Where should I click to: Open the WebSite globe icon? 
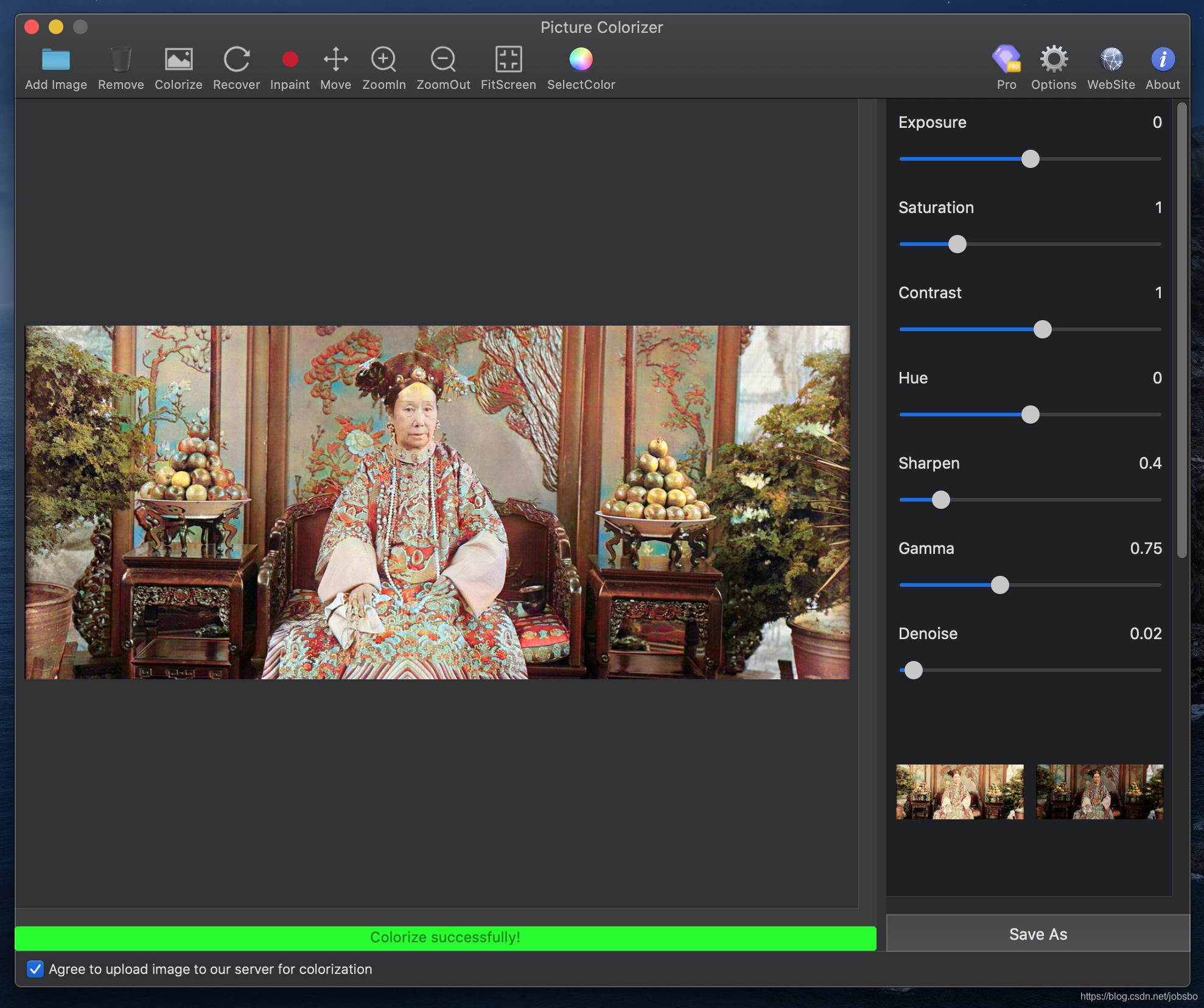1111,60
